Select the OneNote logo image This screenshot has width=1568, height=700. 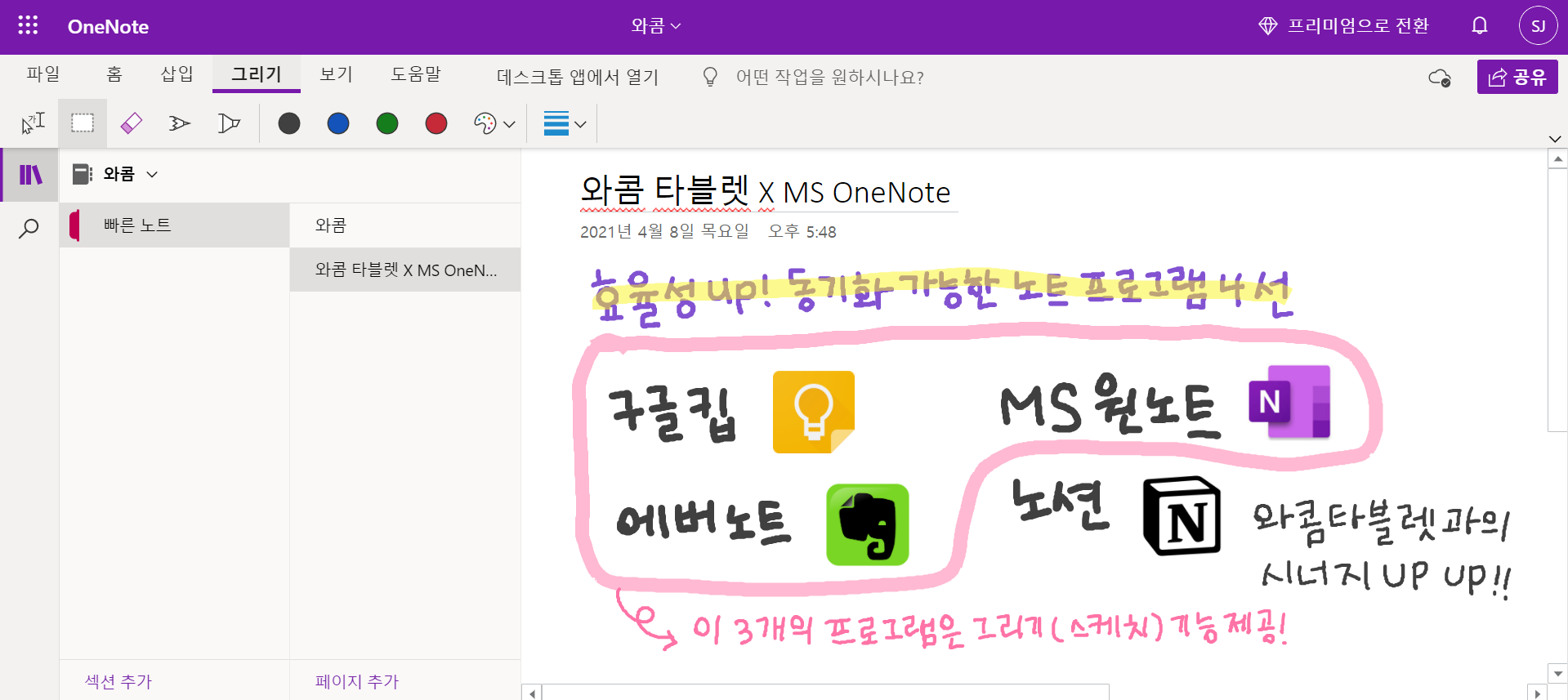[1289, 402]
